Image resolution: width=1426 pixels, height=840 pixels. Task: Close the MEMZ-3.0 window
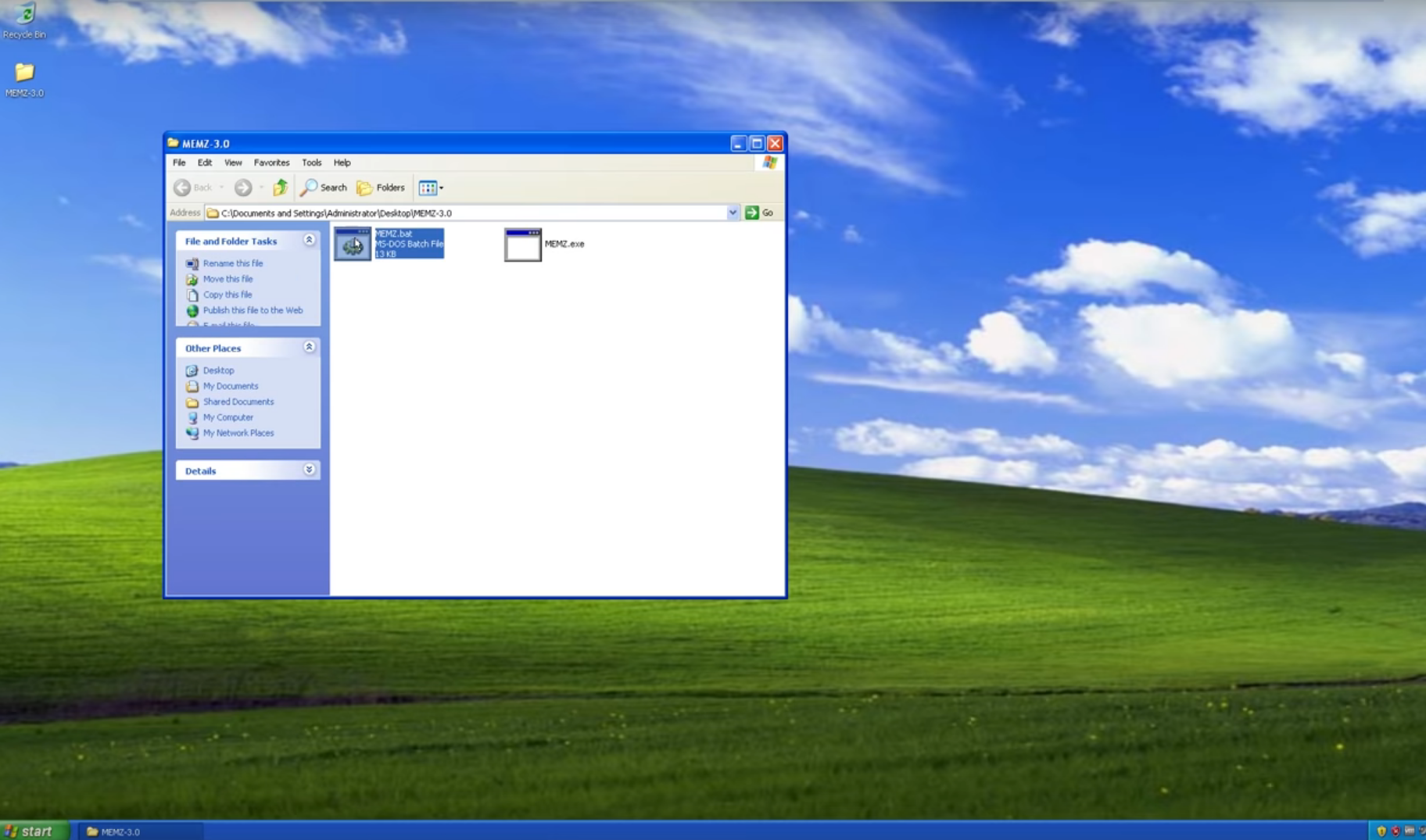775,144
